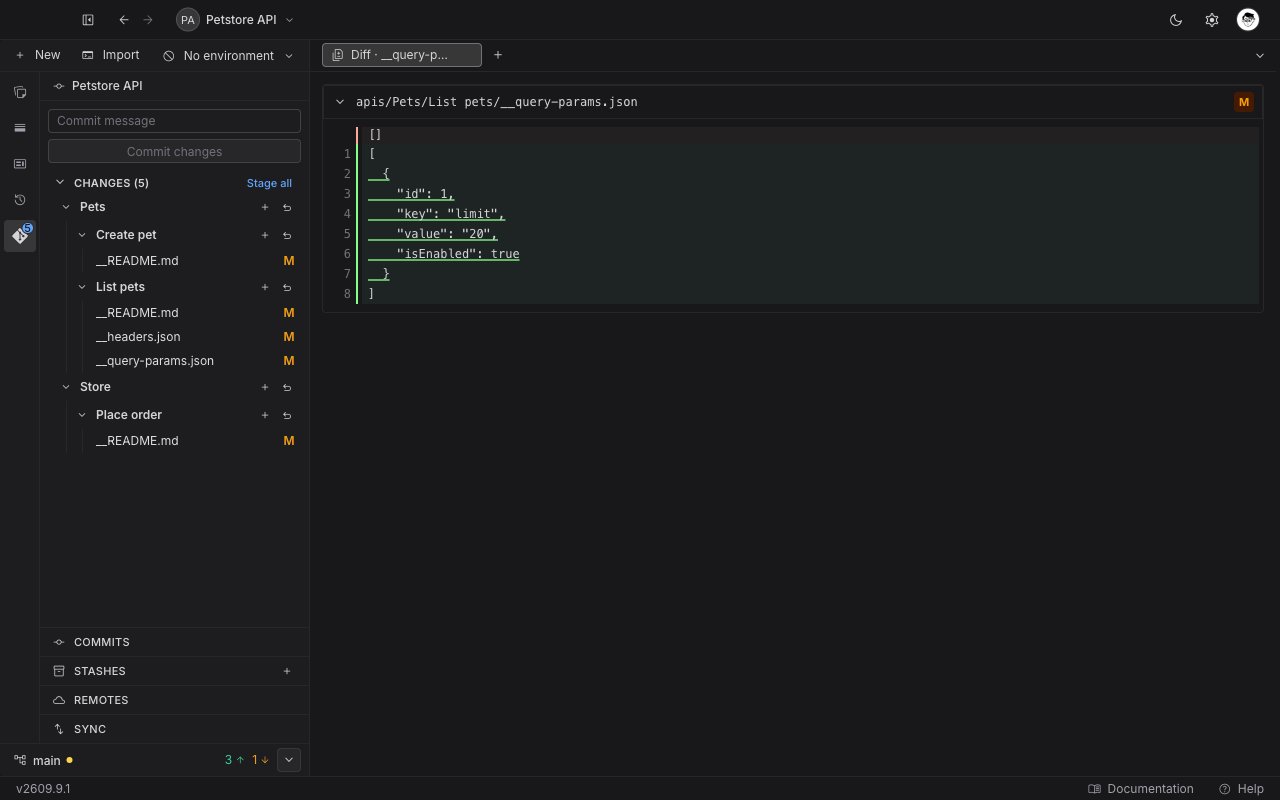Click Commit changes button
This screenshot has width=1280, height=800.
point(174,151)
